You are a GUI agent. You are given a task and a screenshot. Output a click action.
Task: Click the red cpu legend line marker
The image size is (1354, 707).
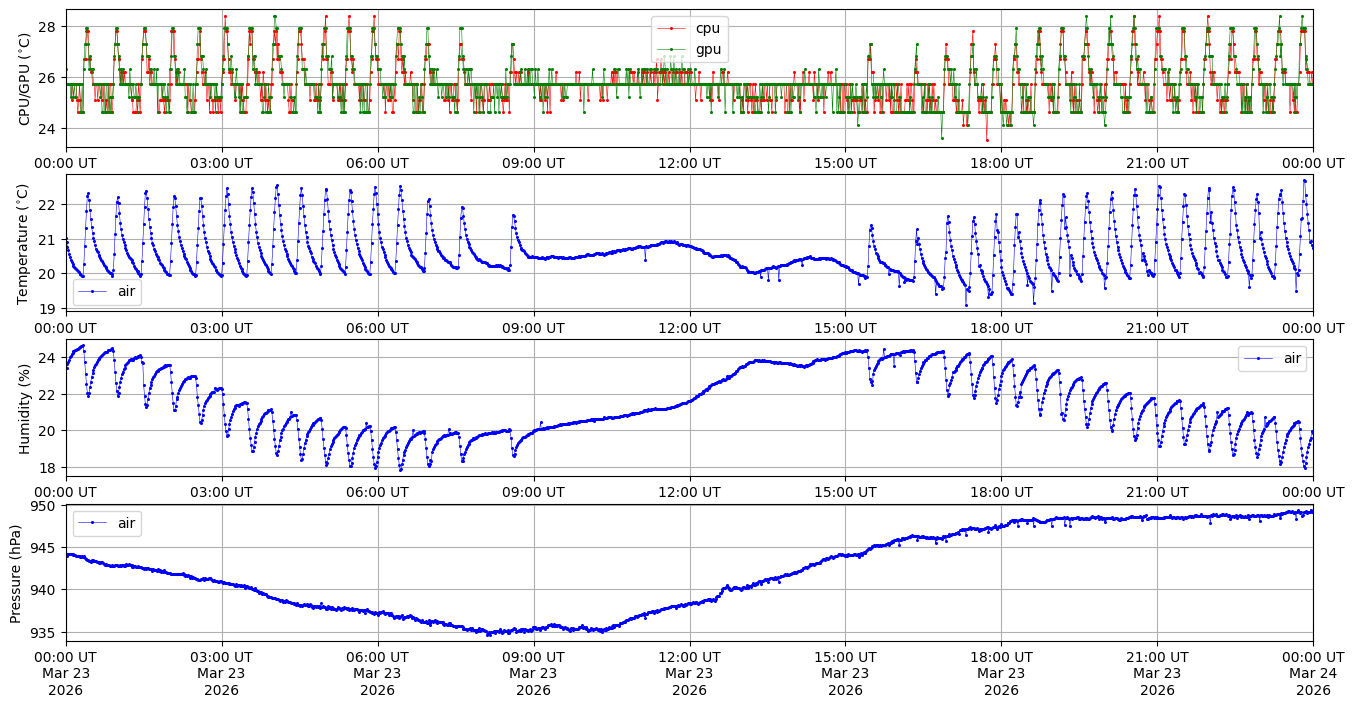coord(674,29)
